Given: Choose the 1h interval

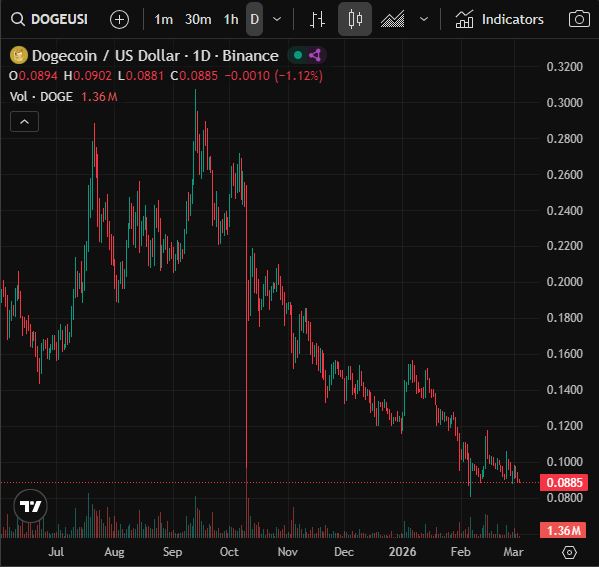Looking at the screenshot, I should [x=231, y=19].
